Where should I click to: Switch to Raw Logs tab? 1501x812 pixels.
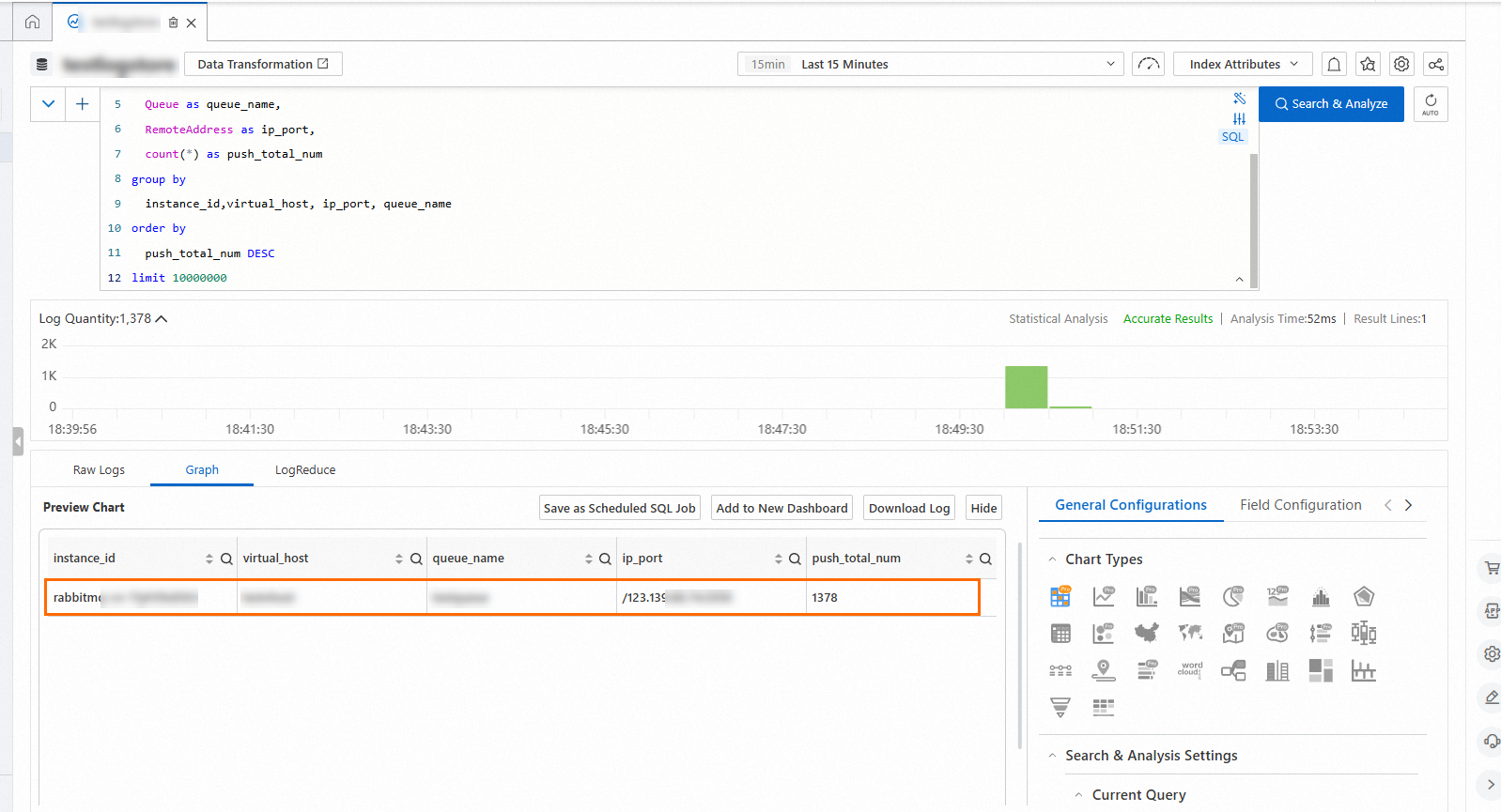99,470
